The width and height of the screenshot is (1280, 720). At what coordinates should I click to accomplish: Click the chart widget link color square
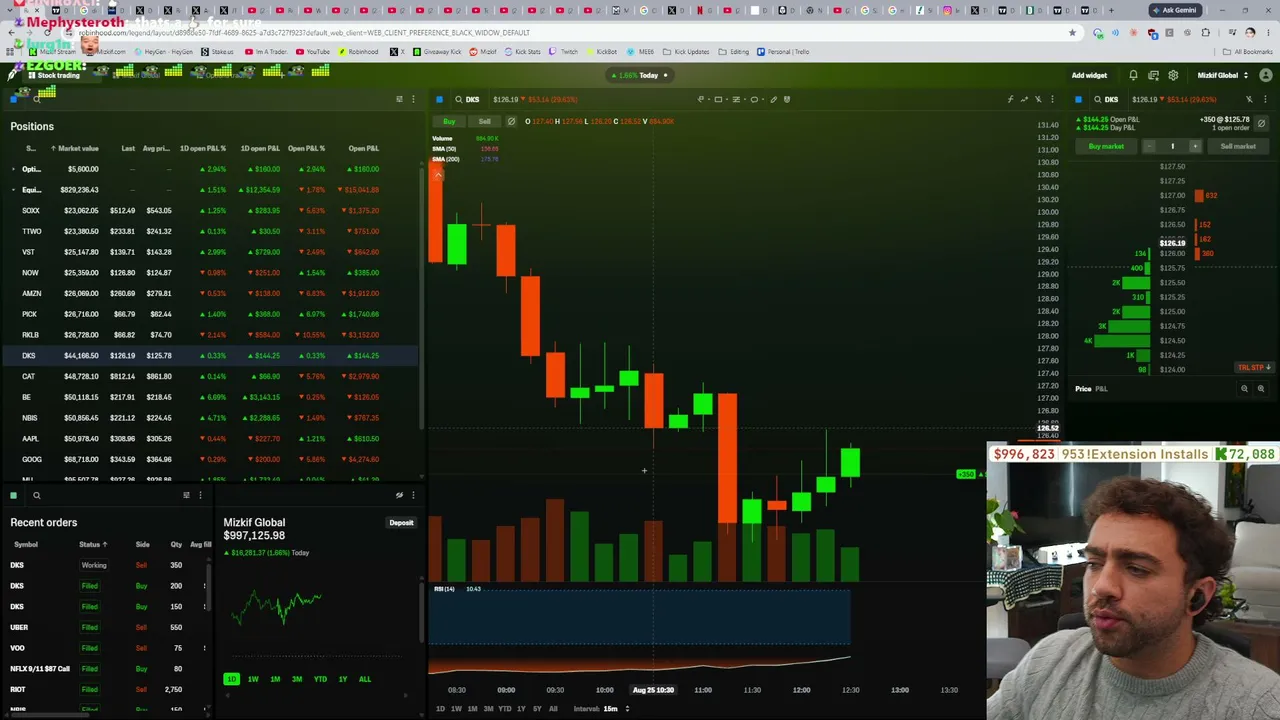coord(439,99)
